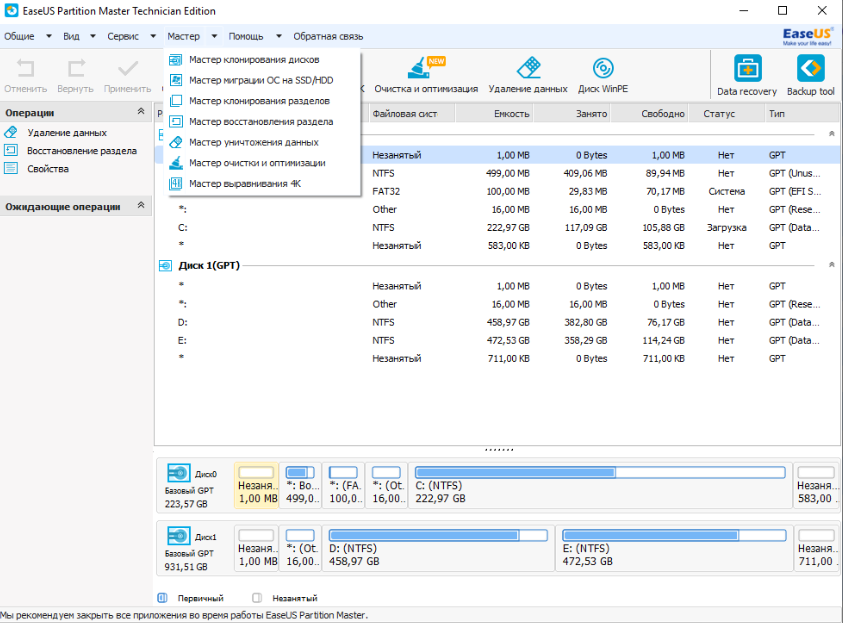Click the panel splitter dots handle
843x623 pixels.
499,450
